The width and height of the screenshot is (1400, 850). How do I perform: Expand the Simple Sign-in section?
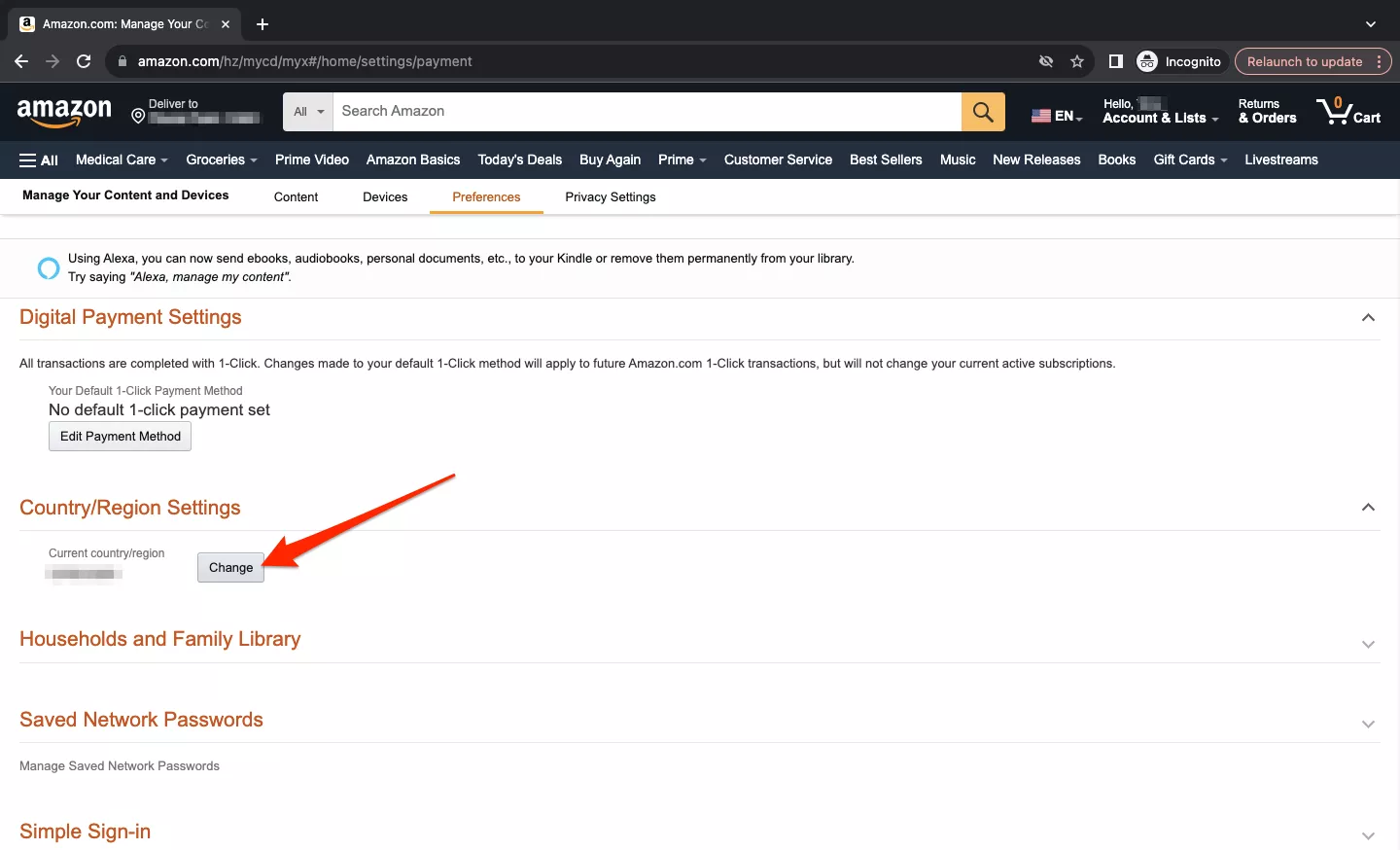(x=1368, y=835)
